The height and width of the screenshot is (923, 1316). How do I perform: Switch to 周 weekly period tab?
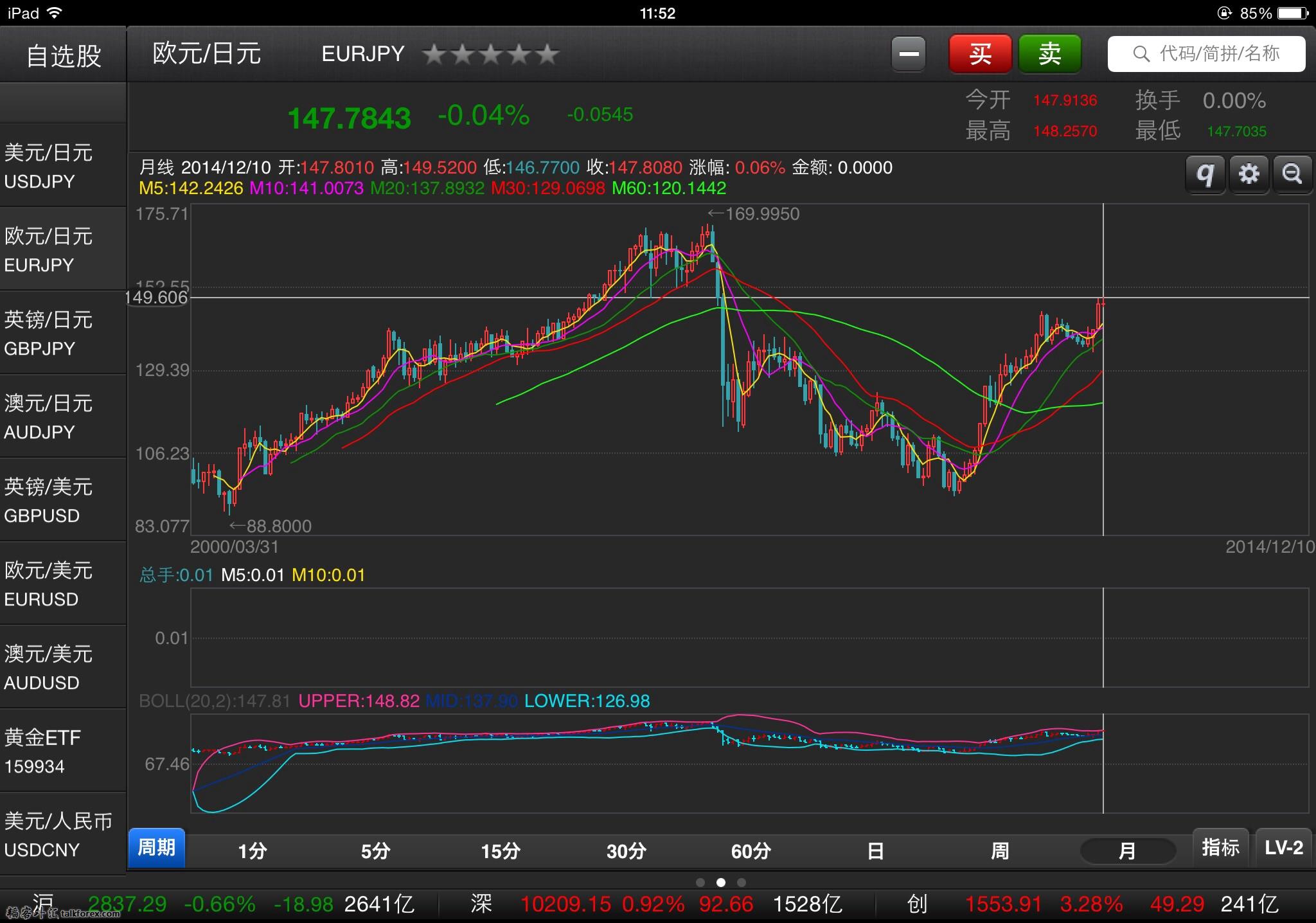coord(1000,851)
